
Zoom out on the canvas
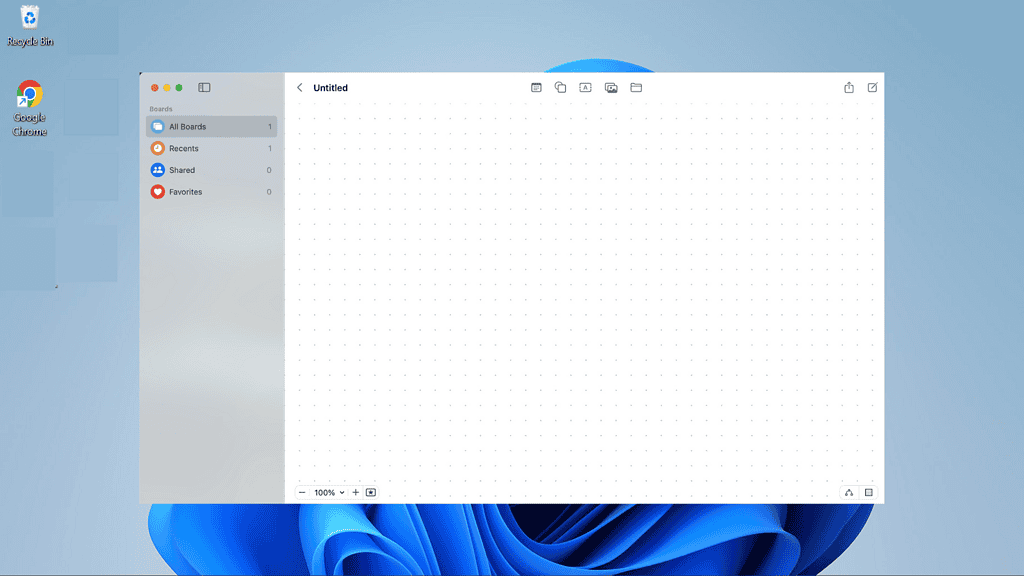tap(303, 492)
